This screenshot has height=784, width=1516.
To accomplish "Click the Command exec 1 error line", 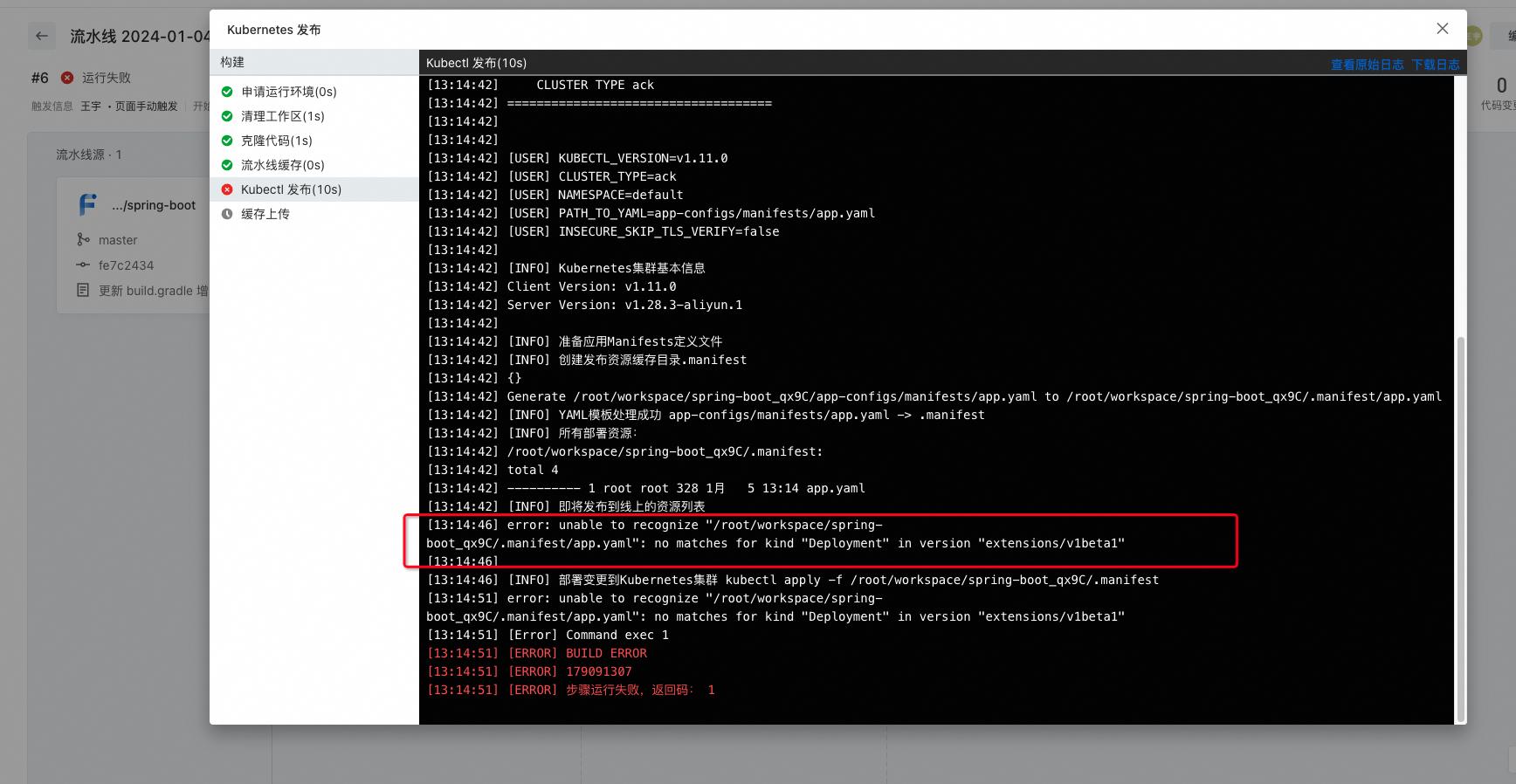I will pos(548,635).
